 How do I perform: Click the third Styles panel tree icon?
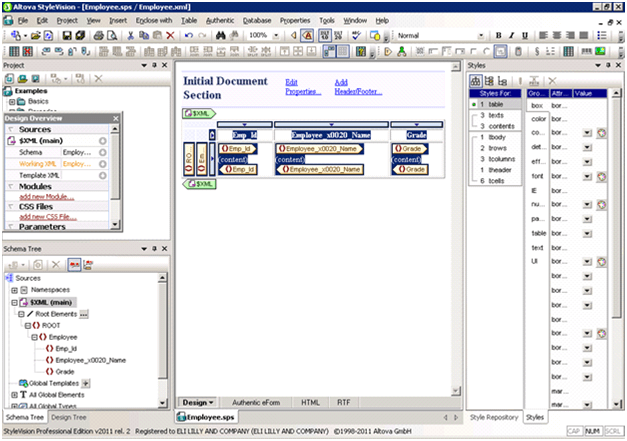[x=502, y=81]
